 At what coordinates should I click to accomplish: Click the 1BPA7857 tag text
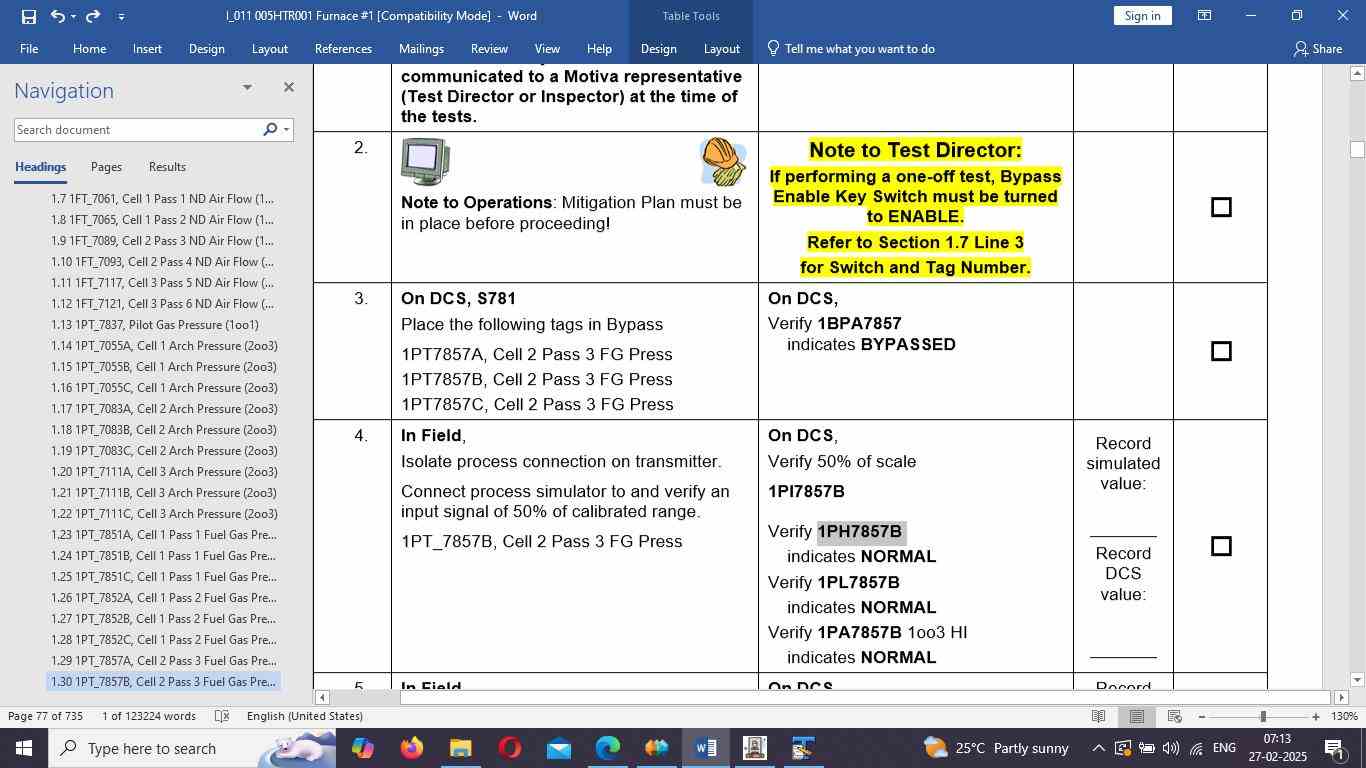pyautogui.click(x=860, y=324)
